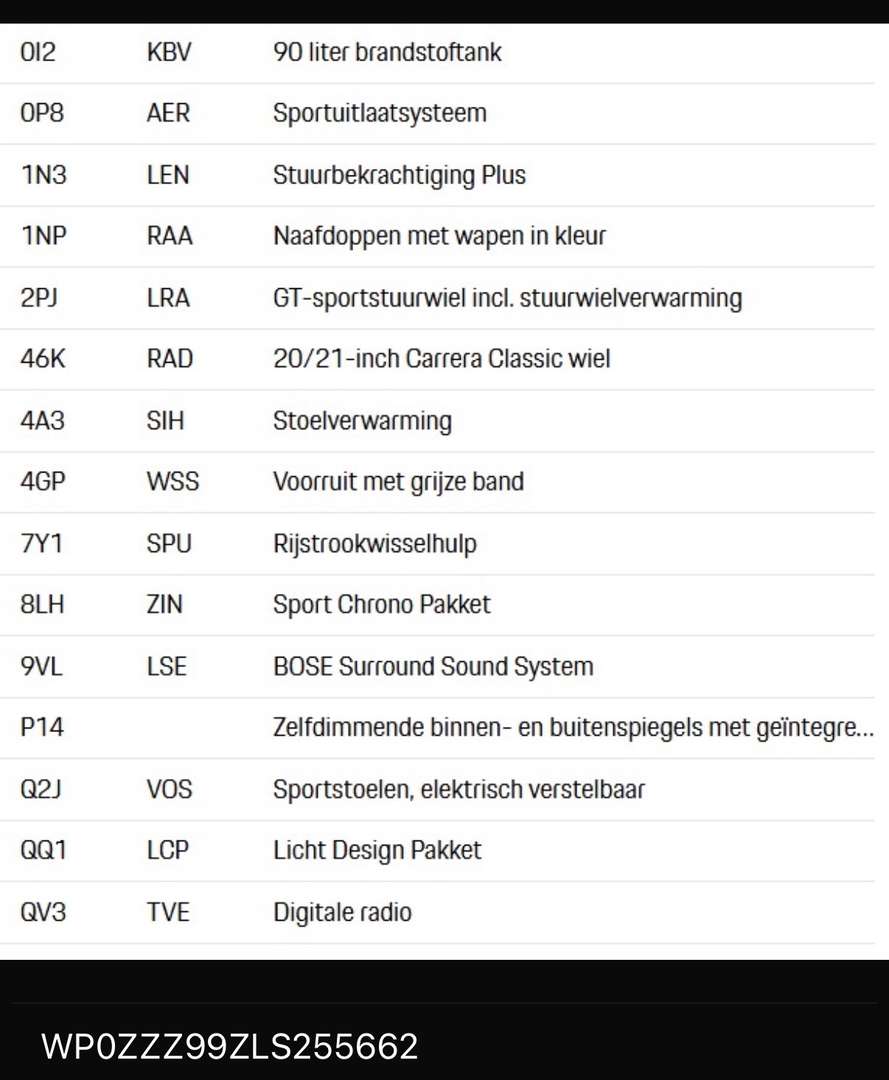Click BOSE Surround Sound System text
The height and width of the screenshot is (1080, 889).
click(433, 667)
